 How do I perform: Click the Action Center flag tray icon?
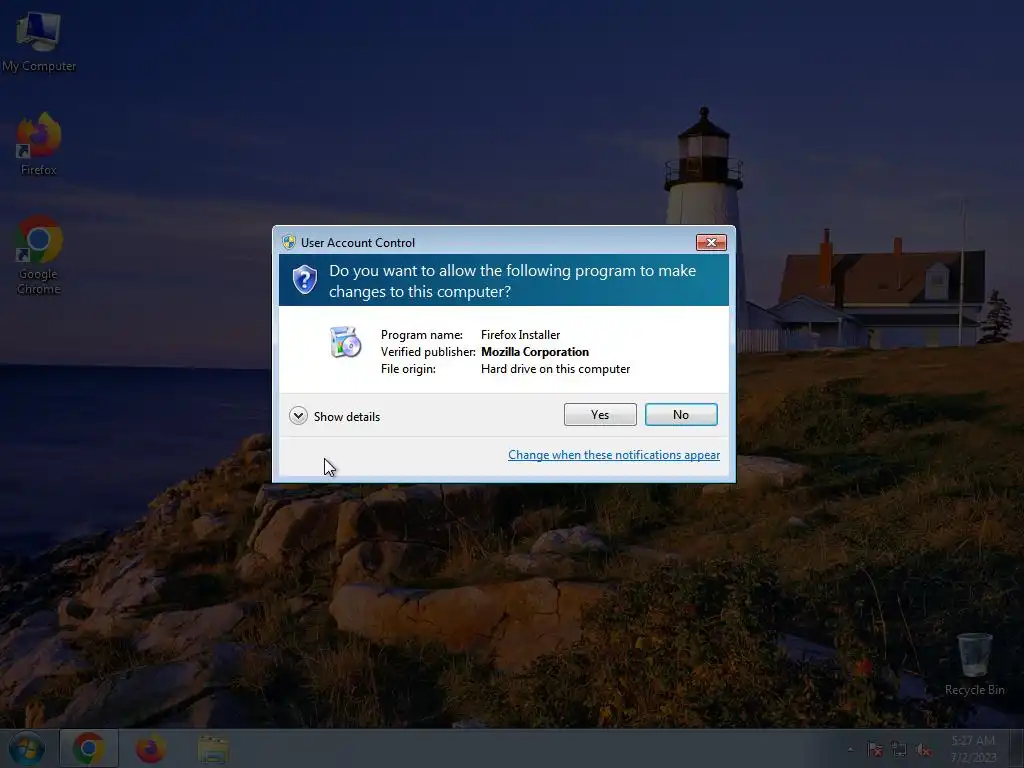click(875, 750)
